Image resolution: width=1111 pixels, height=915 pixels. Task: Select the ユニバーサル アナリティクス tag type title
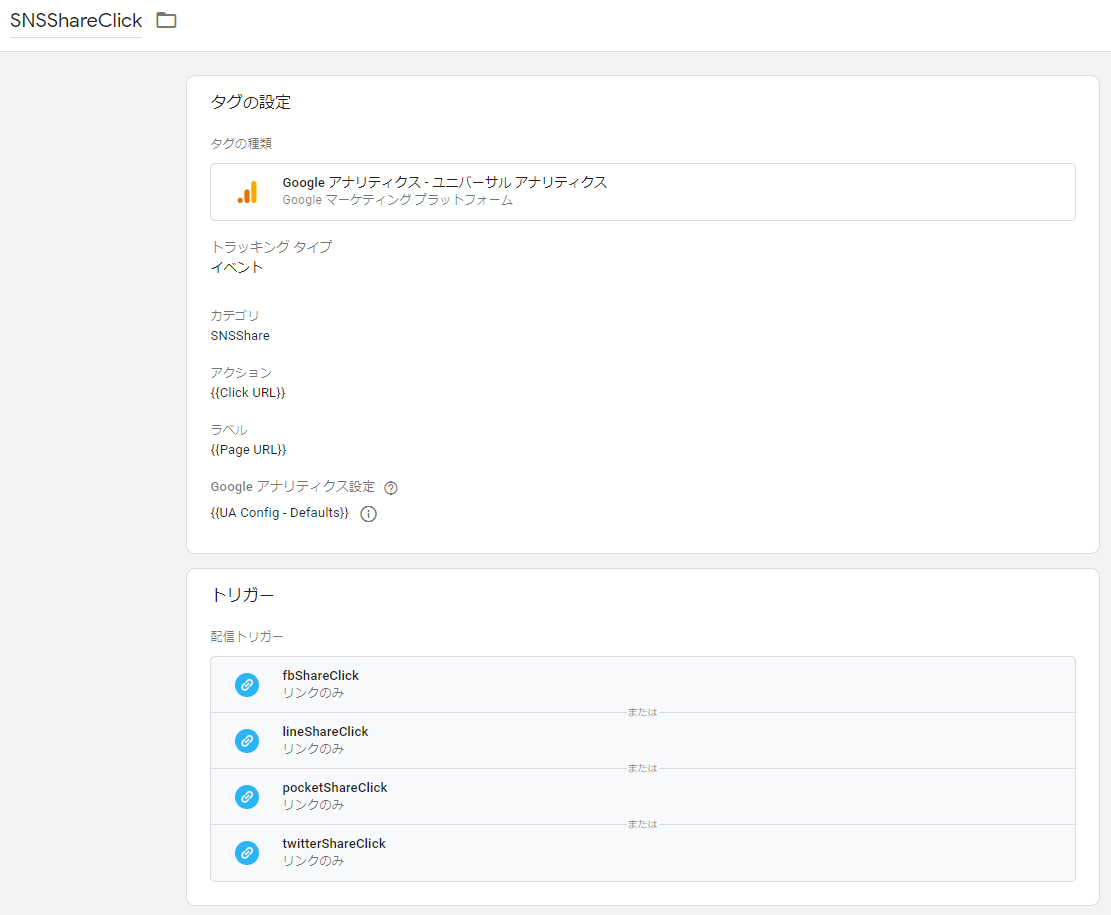click(444, 183)
